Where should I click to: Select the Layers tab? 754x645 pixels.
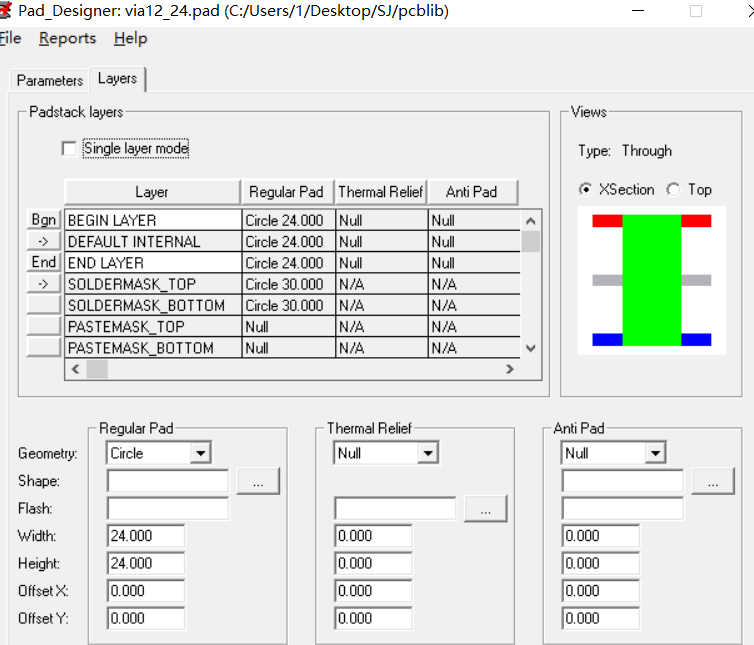tap(117, 78)
